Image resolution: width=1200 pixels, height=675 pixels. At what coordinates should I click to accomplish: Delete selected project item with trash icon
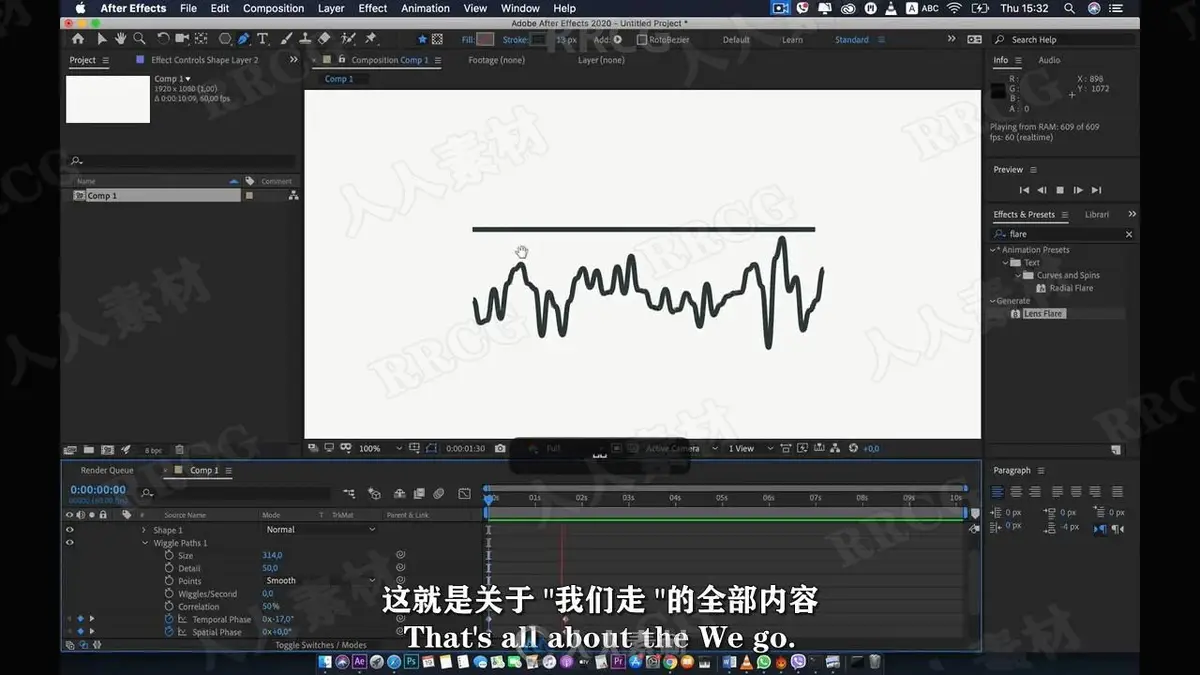(179, 450)
